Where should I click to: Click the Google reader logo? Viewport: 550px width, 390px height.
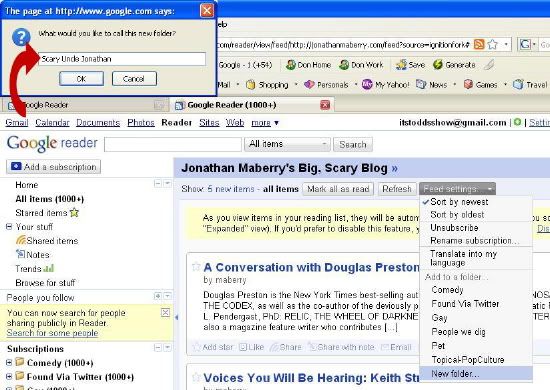pyautogui.click(x=52, y=143)
